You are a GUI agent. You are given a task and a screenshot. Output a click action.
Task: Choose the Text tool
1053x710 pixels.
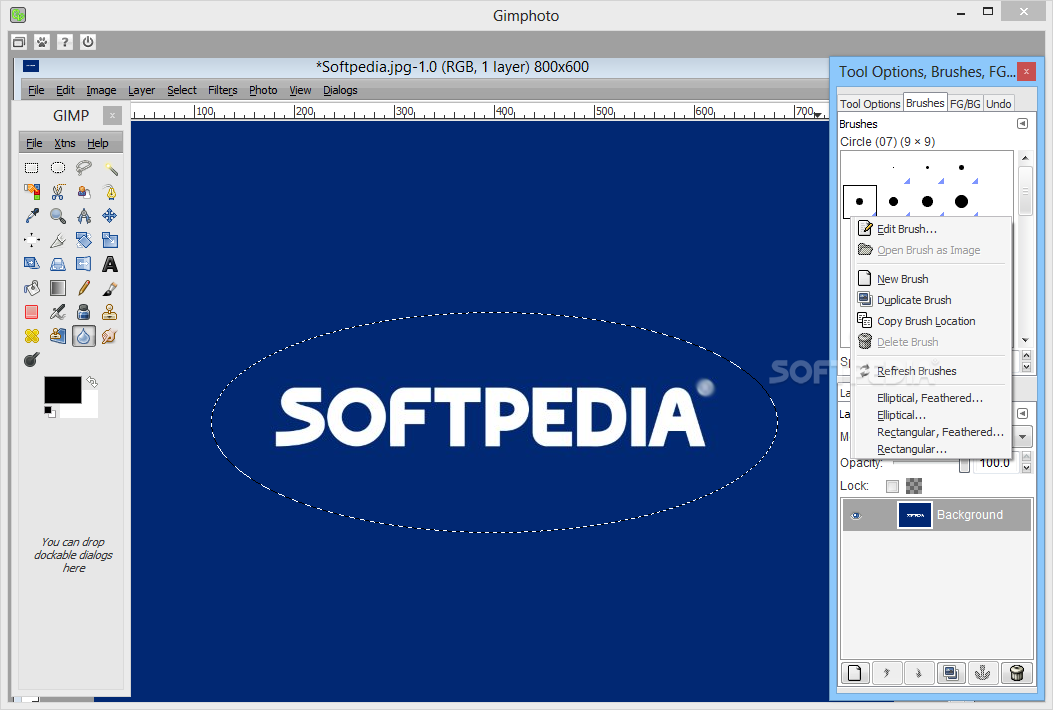point(110,264)
